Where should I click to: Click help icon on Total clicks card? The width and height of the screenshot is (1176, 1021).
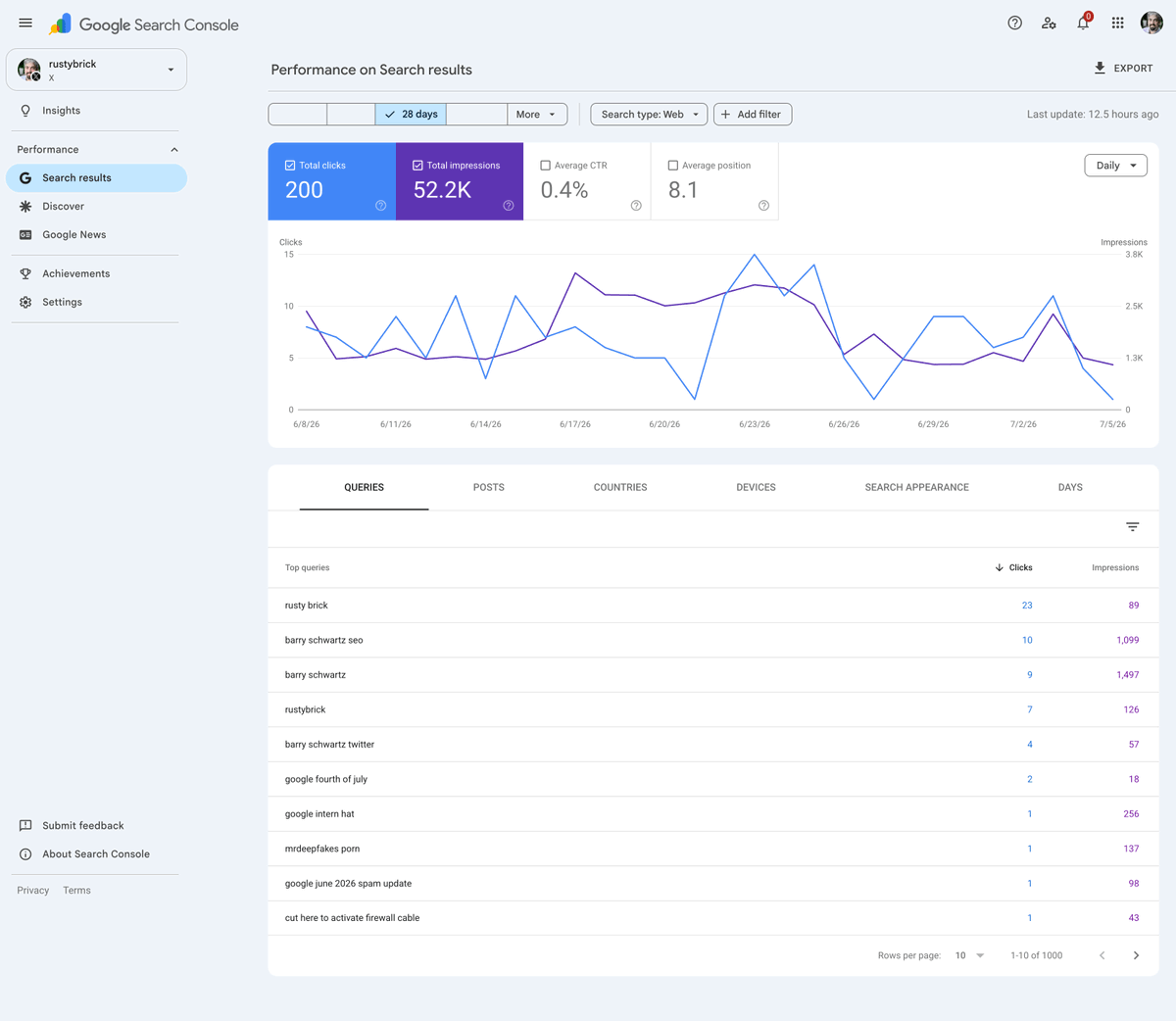(381, 206)
